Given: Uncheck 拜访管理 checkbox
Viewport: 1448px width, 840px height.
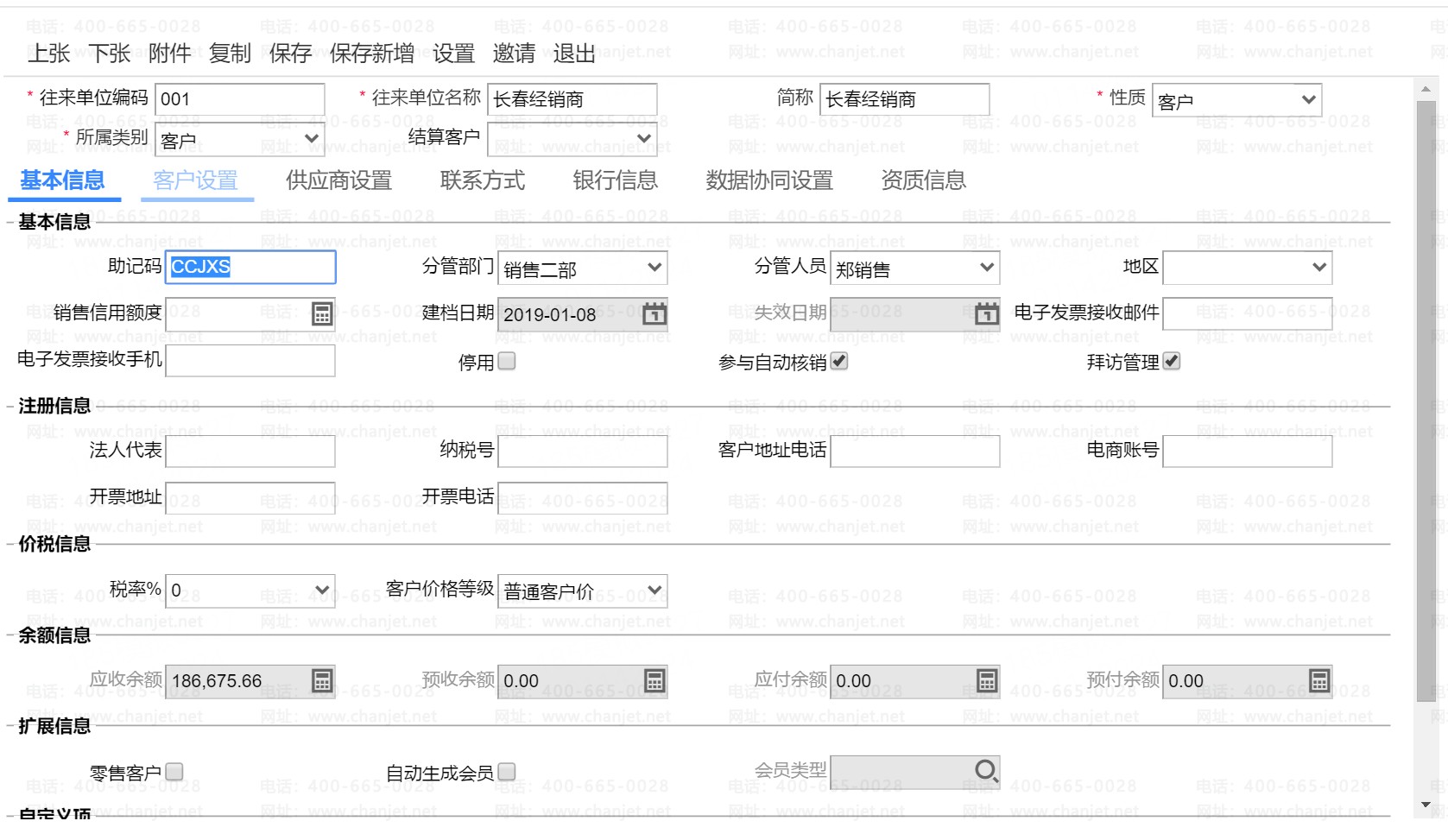Looking at the screenshot, I should coord(1172,361).
